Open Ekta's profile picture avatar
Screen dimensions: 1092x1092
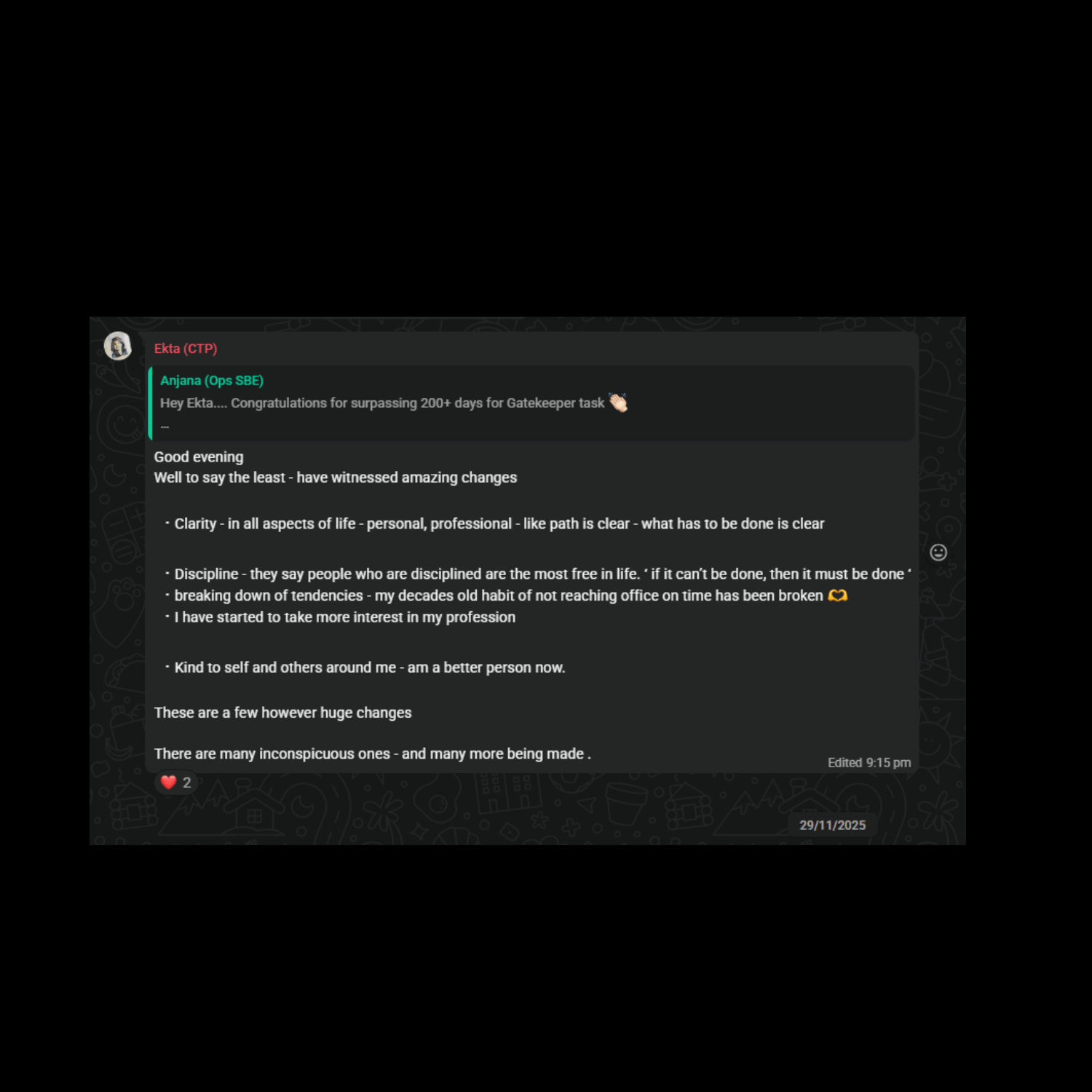117,346
